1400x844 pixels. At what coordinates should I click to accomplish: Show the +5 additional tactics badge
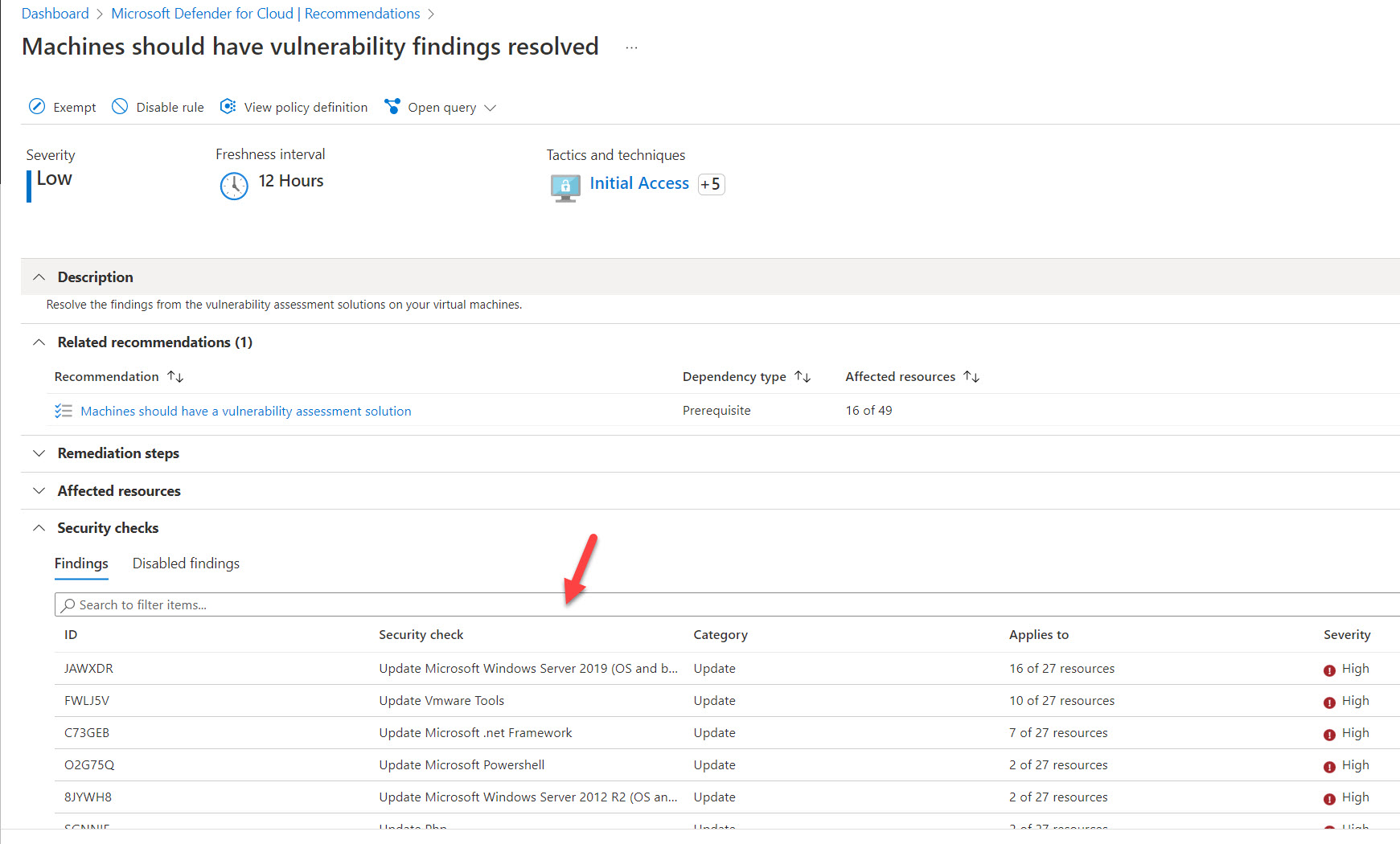(x=711, y=184)
